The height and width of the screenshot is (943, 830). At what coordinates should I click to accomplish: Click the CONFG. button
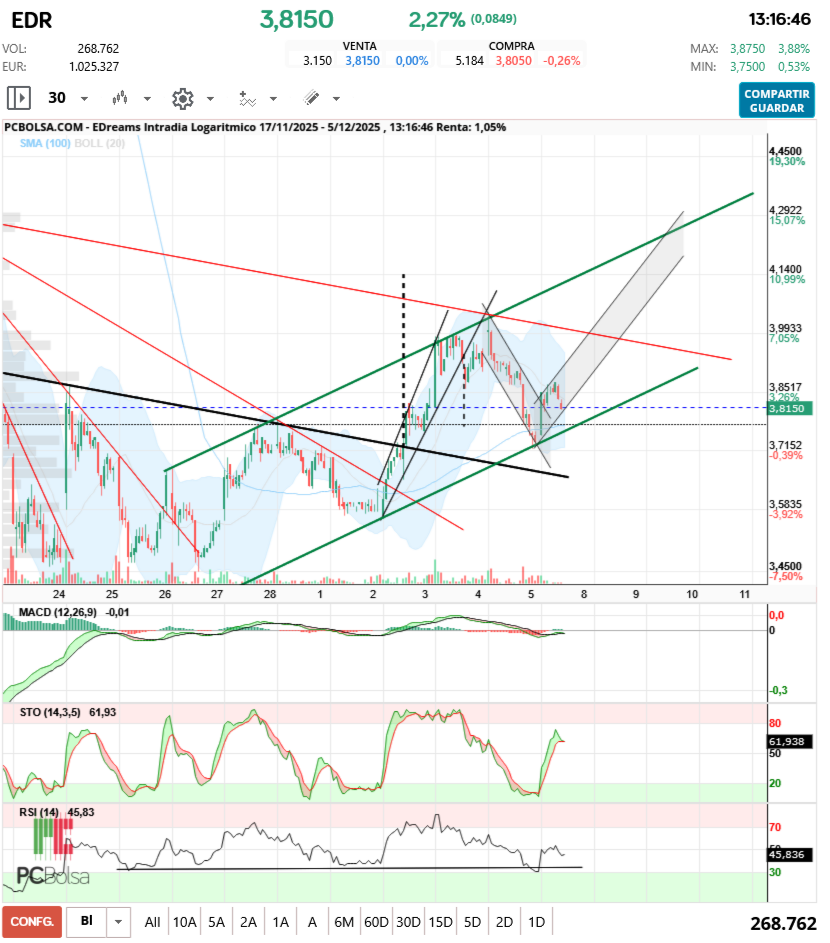pyautogui.click(x=32, y=922)
